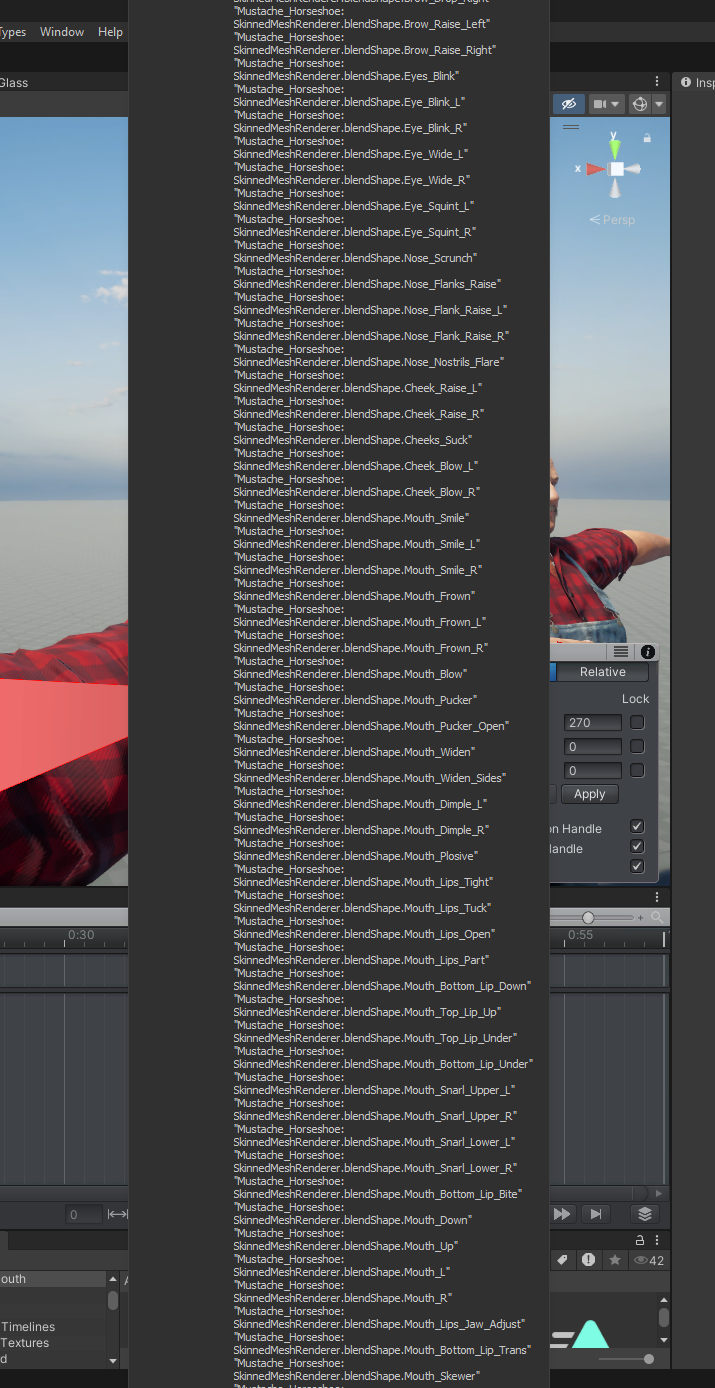Click the green Y axis cone
715x1388 pixels.
pyautogui.click(x=615, y=148)
